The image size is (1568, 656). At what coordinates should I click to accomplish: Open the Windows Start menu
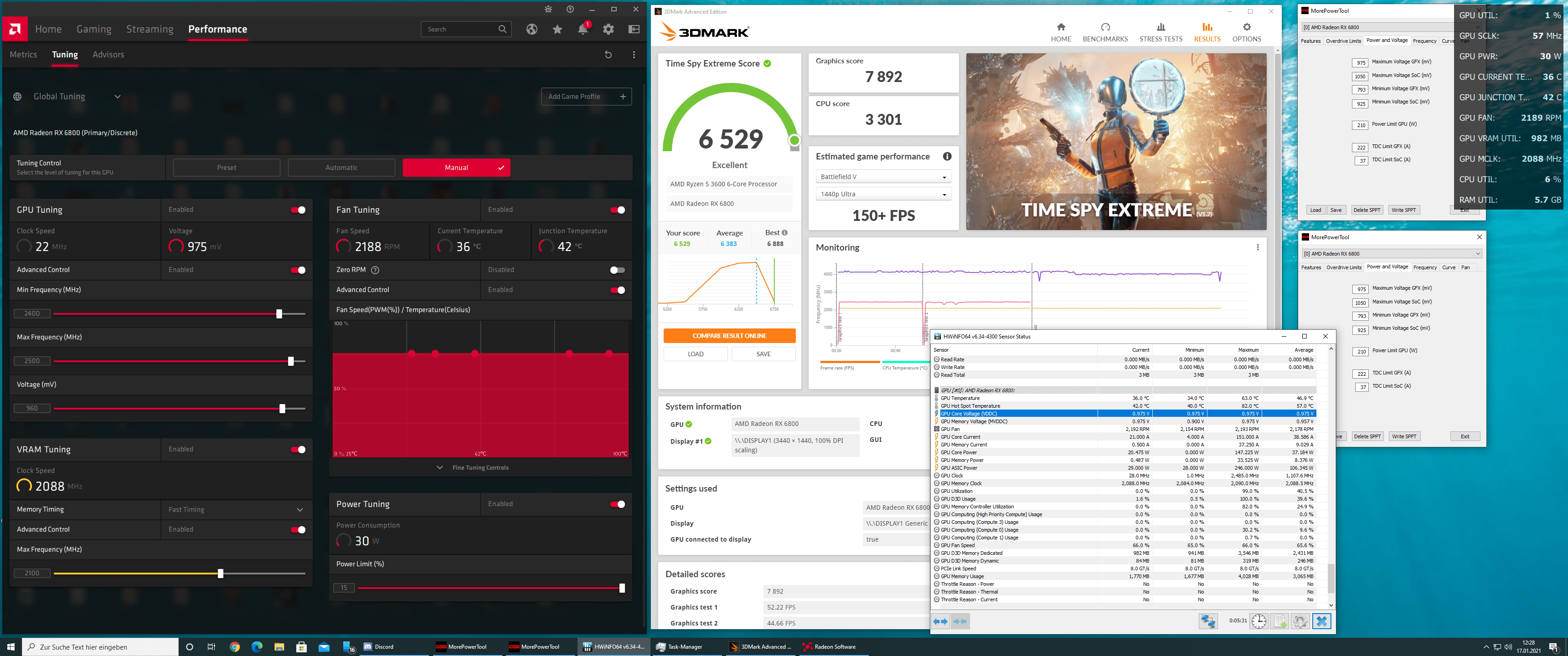point(10,647)
